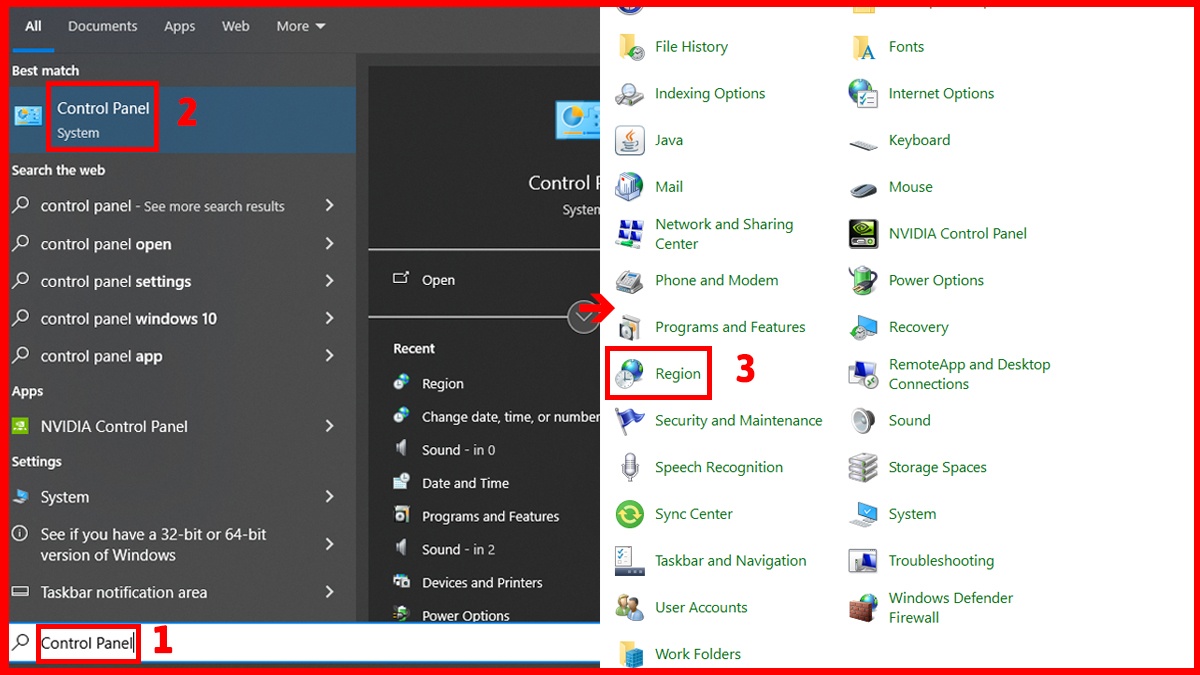Viewport: 1200px width, 675px height.
Task: Open the NVIDIA Control Panel icon in Control Panel list
Action: [x=863, y=234]
